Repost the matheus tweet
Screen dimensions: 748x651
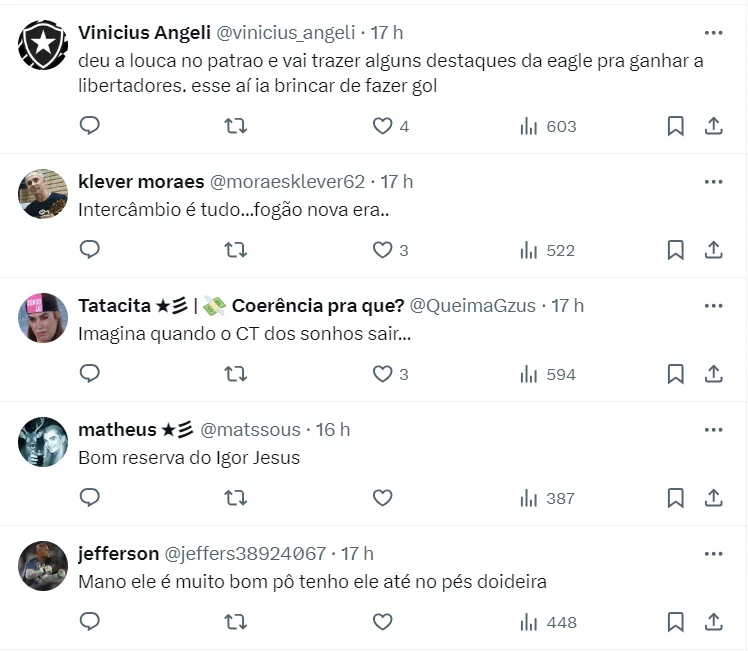point(236,498)
